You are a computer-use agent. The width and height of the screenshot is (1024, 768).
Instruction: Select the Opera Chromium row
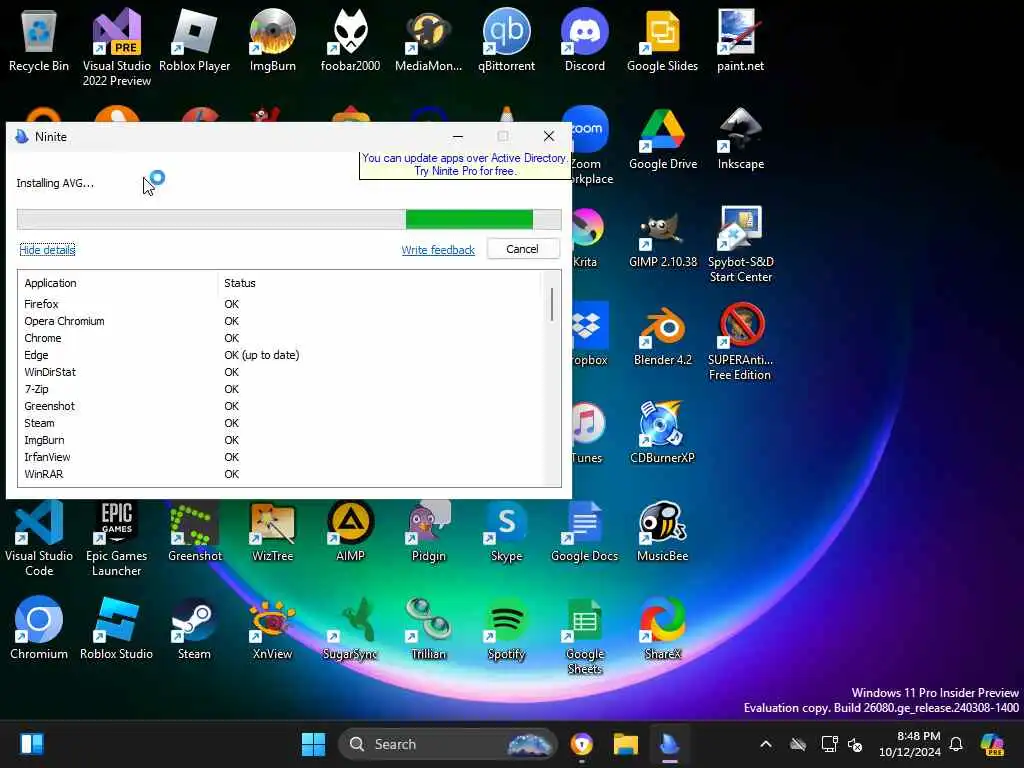pos(281,321)
